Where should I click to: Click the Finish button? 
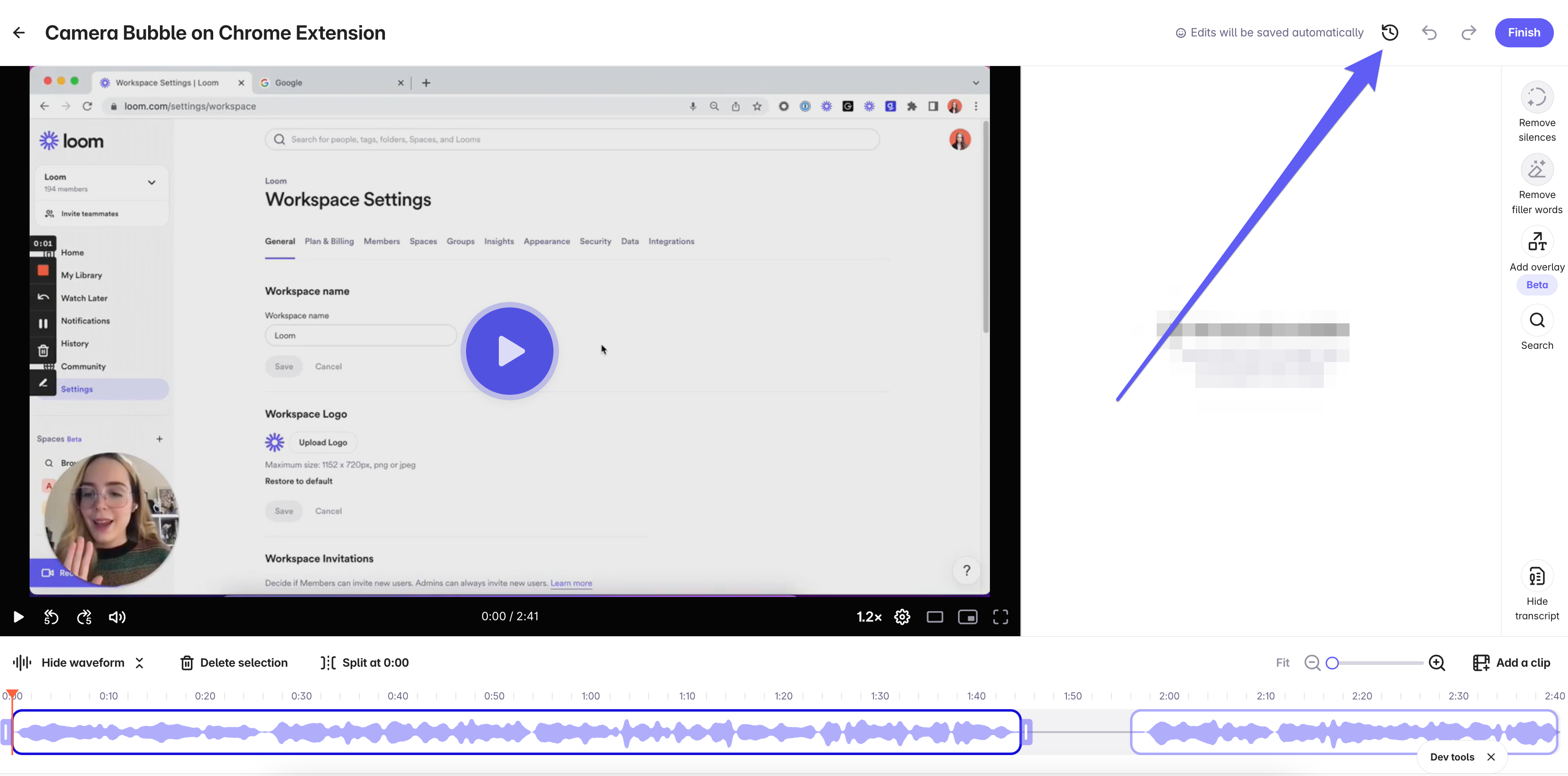1523,33
